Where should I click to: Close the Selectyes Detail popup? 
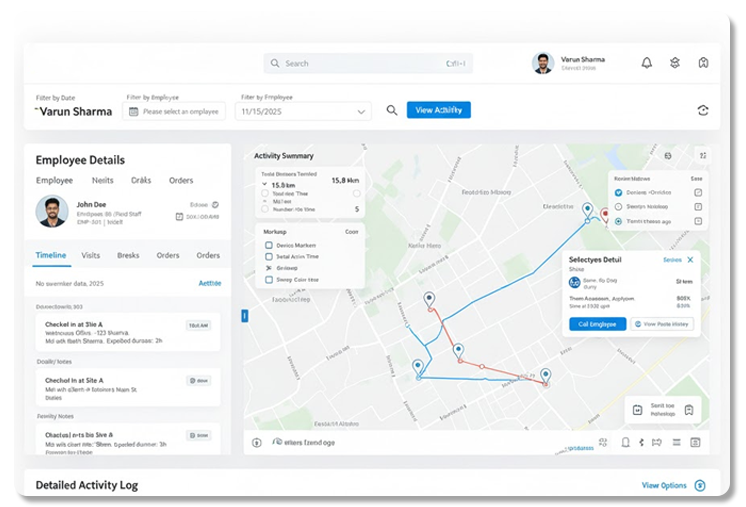coord(690,260)
